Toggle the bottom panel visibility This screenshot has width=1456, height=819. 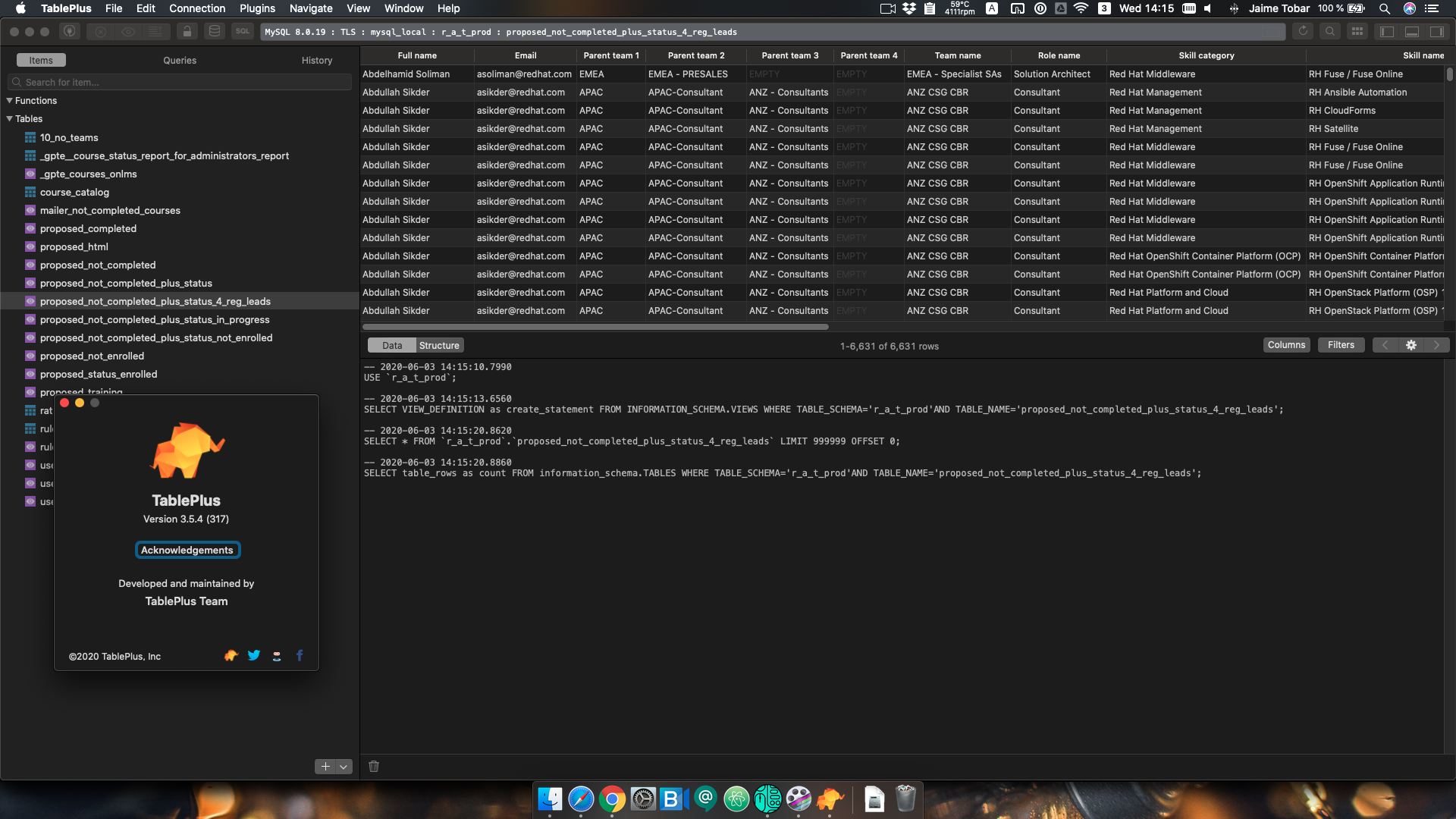(x=1413, y=31)
